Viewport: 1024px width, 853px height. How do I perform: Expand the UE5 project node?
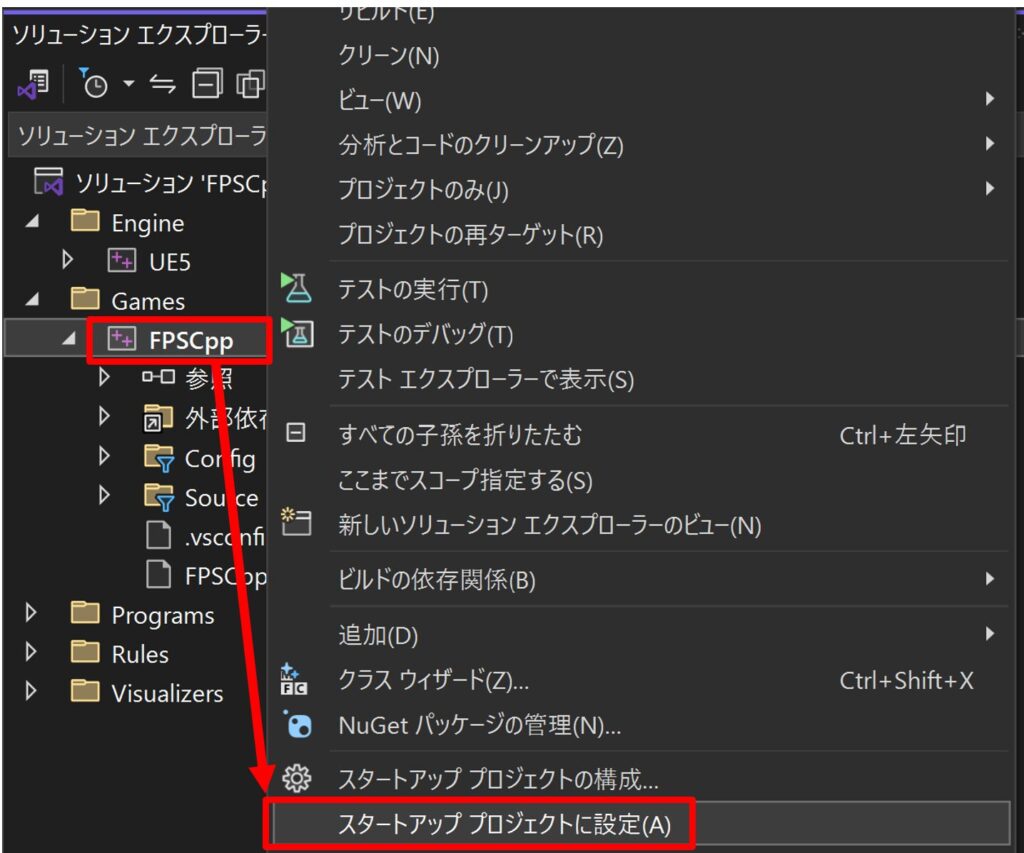click(67, 260)
